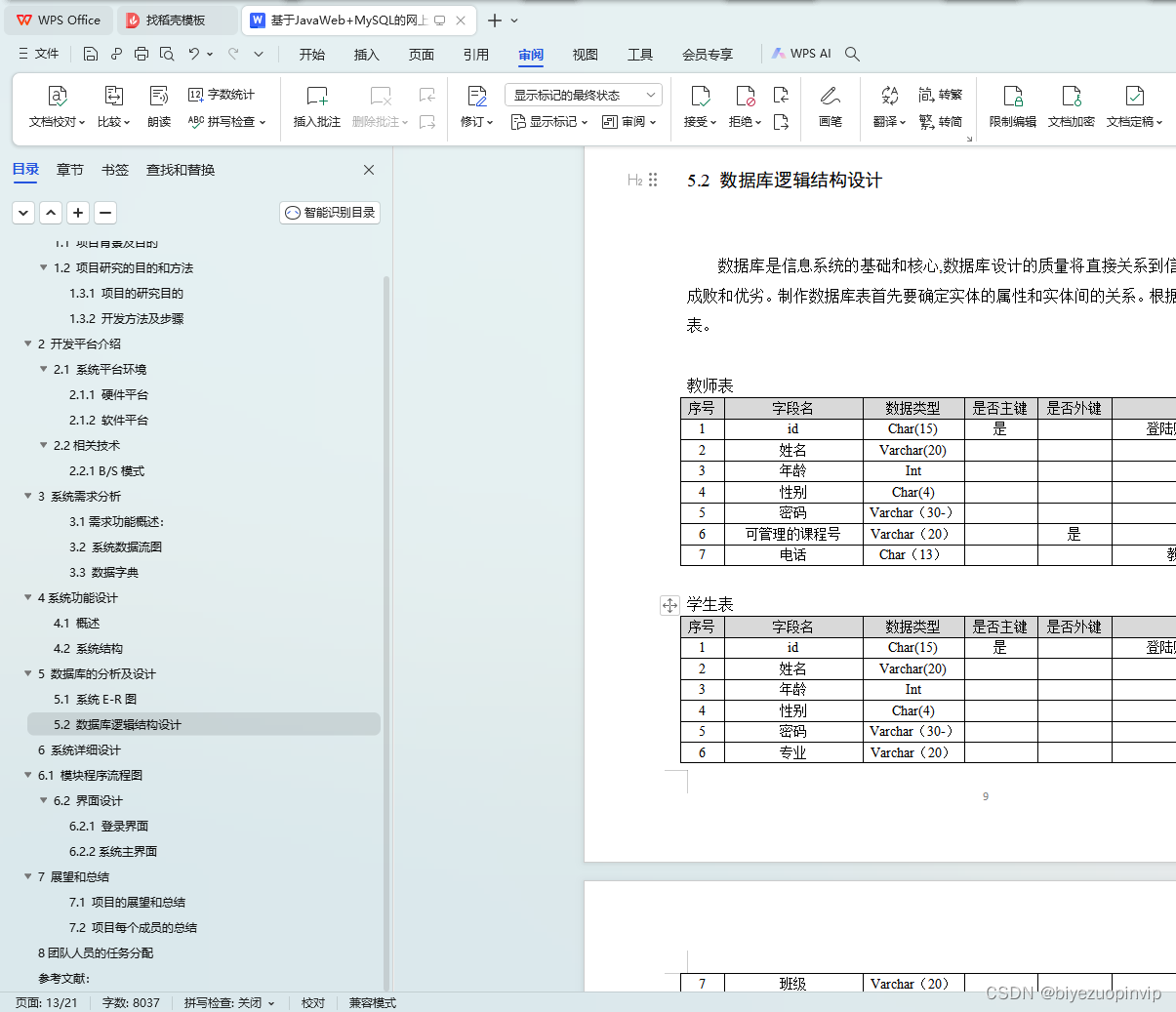Switch to the 引用 ribbon tab

476,55
